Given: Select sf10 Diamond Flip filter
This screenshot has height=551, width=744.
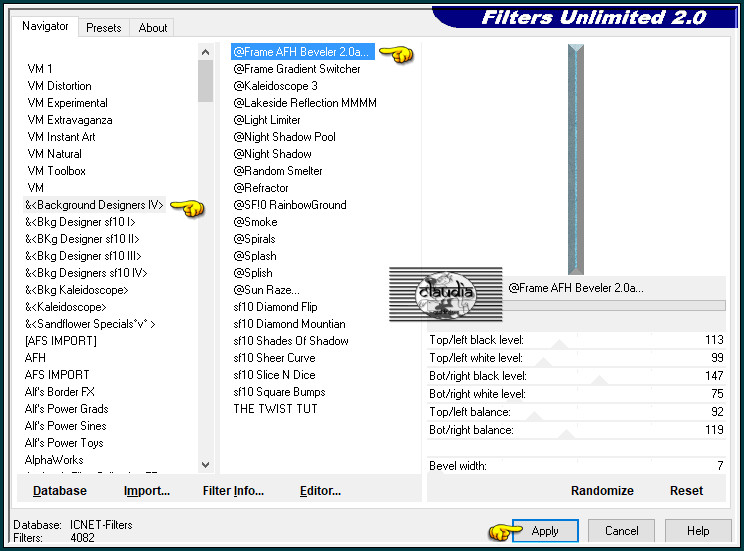Looking at the screenshot, I should [x=275, y=307].
